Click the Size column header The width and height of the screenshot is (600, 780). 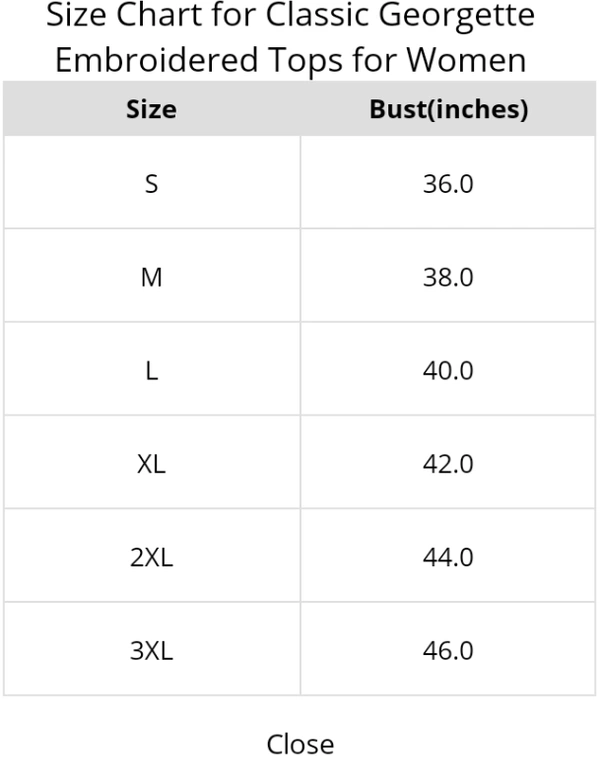[151, 109]
